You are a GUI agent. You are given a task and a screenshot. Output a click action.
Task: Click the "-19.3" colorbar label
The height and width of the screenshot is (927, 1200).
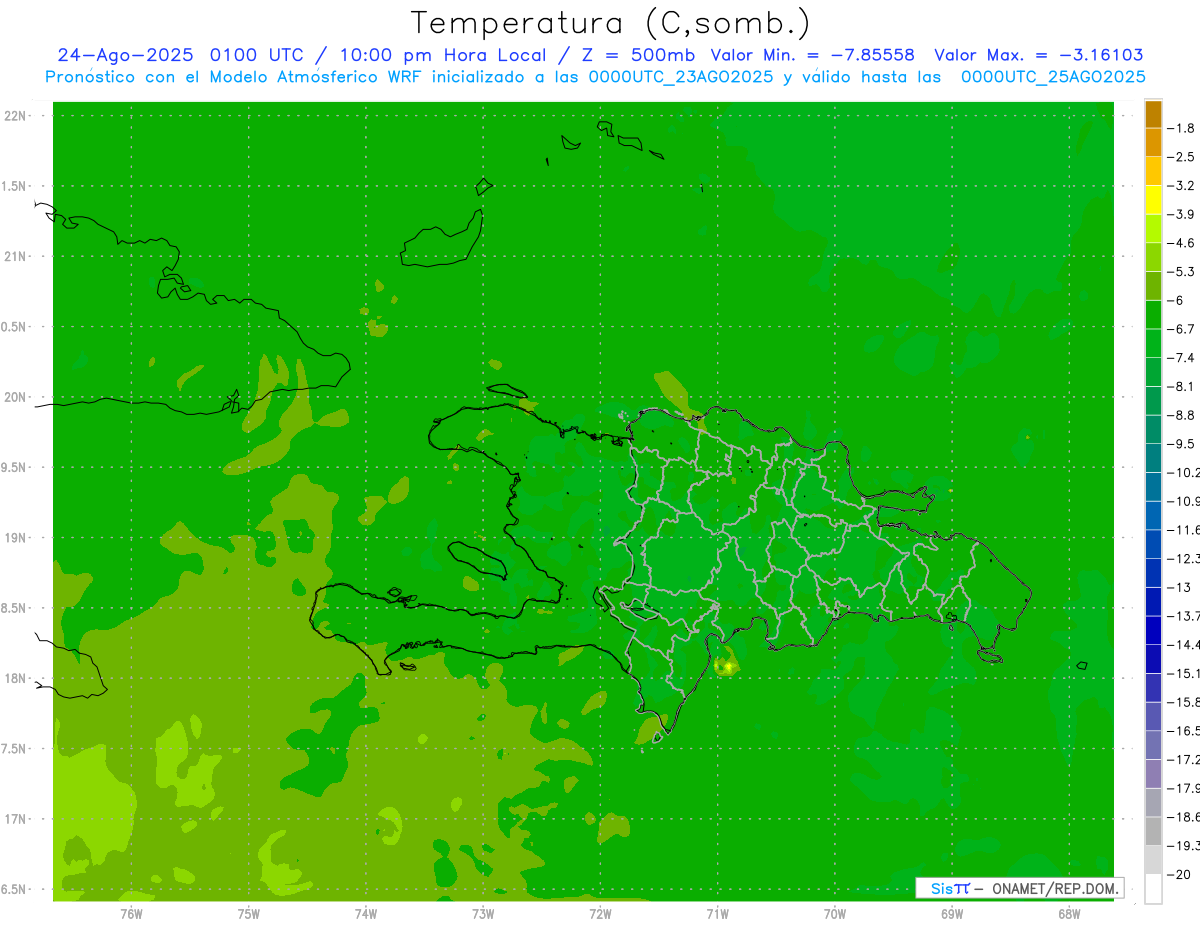tap(1184, 845)
